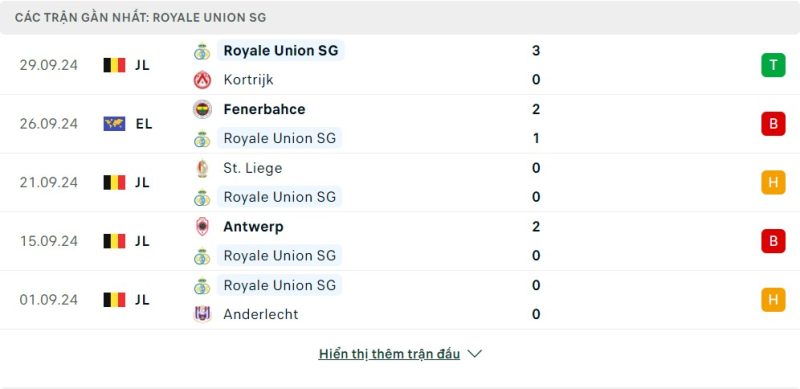
Task: Click Royale Union SG crest in Kortrijk match
Action: pyautogui.click(x=202, y=51)
